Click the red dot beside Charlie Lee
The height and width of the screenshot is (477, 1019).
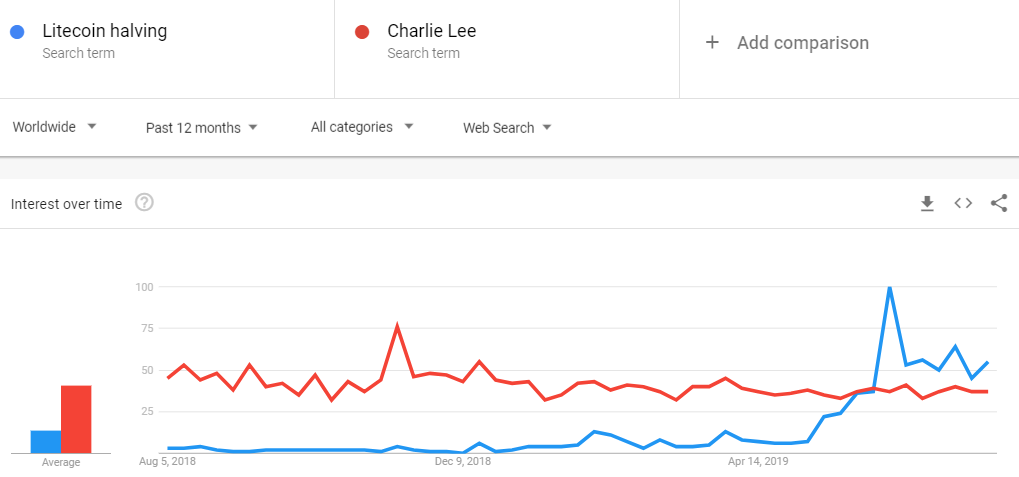click(x=363, y=32)
